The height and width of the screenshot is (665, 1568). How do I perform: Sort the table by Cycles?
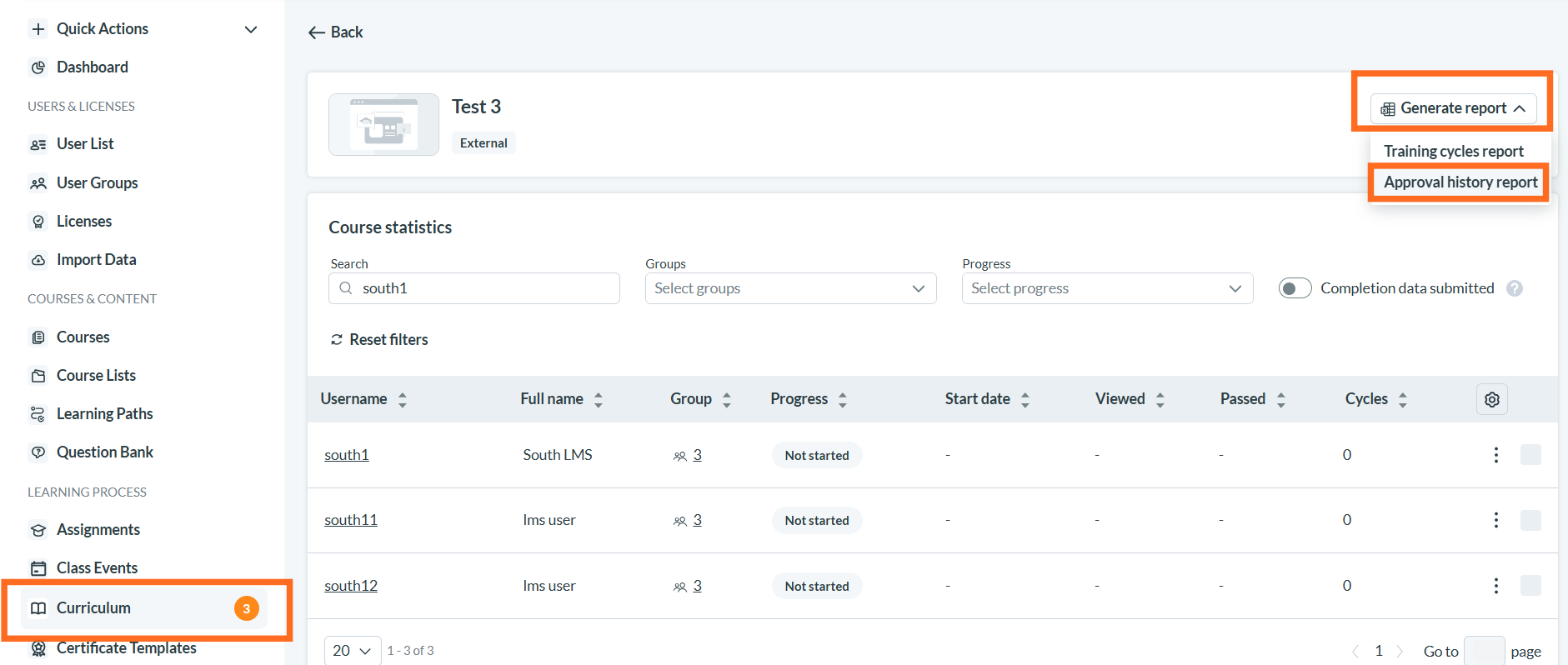(1403, 400)
